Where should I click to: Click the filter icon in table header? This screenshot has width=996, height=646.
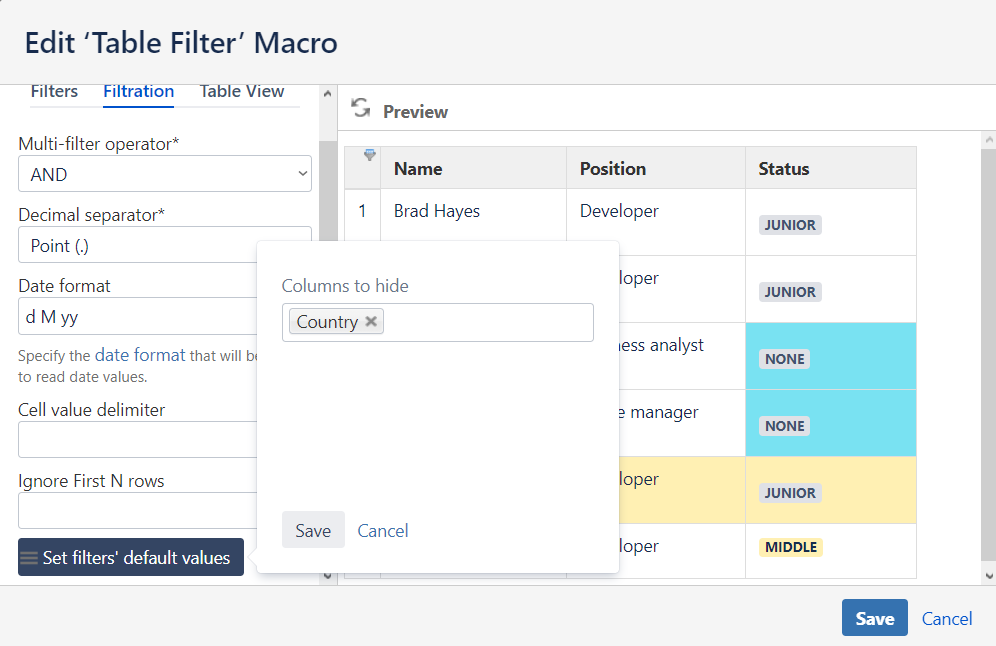369,155
